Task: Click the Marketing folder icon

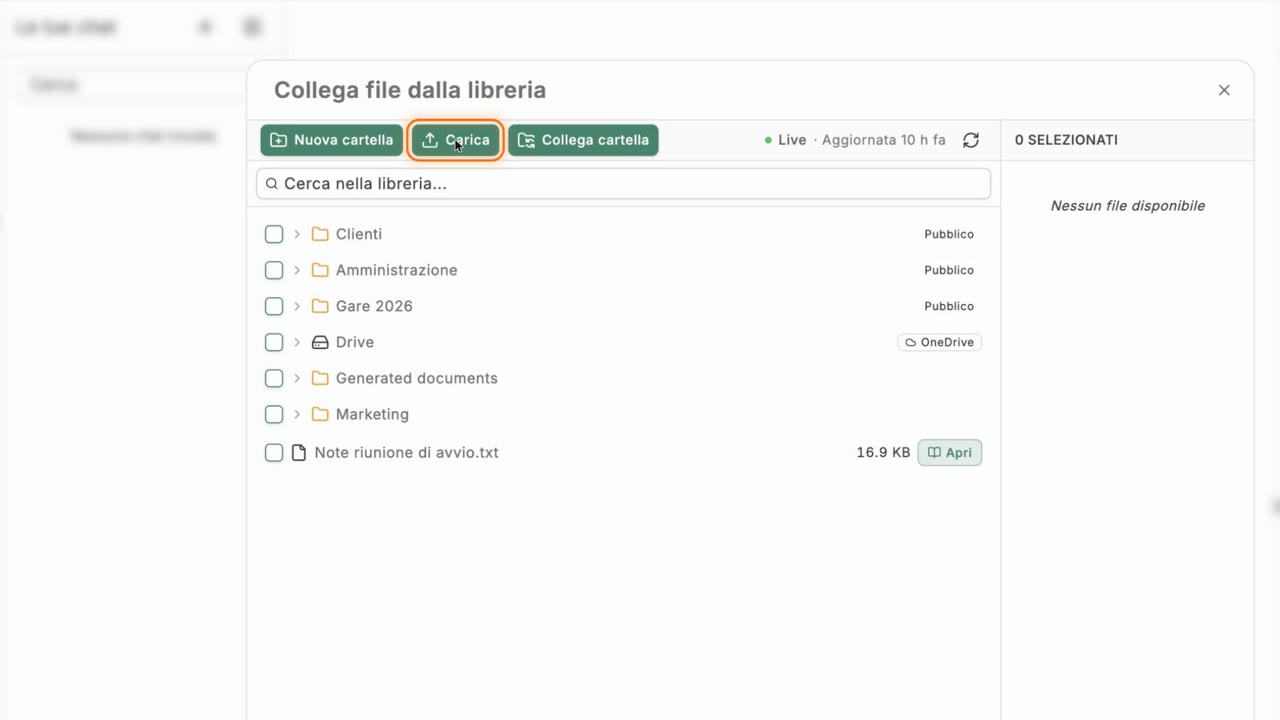Action: click(x=320, y=414)
